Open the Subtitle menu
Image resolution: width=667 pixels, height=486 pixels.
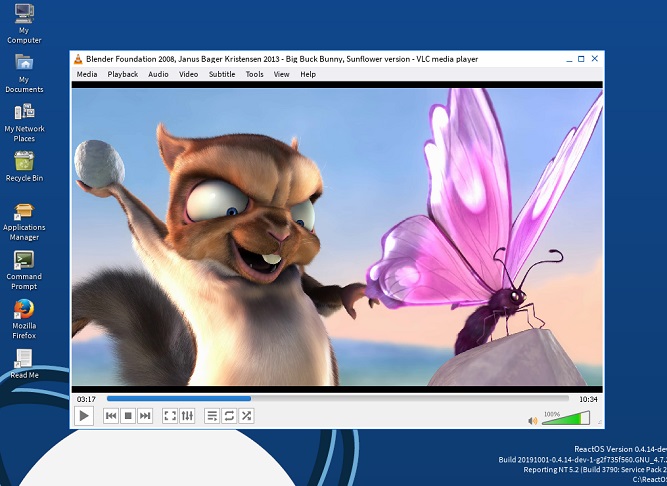pos(222,74)
